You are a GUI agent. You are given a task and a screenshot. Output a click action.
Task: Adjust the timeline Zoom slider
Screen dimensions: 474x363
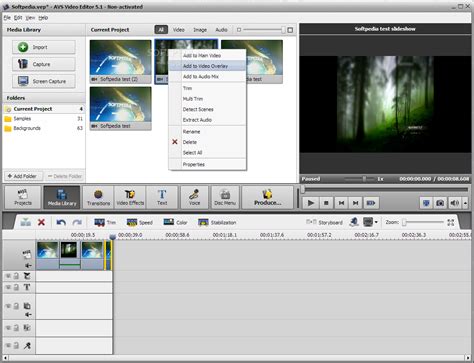coord(423,222)
